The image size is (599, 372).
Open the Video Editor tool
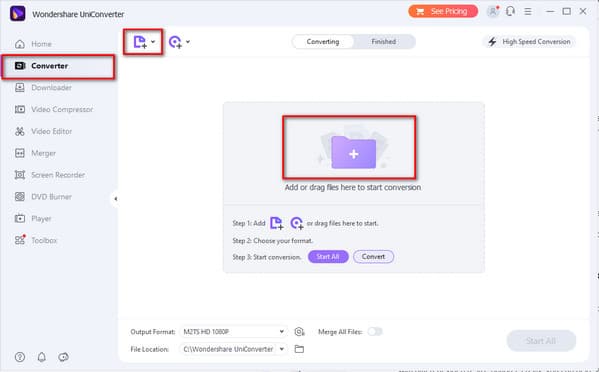pos(43,131)
